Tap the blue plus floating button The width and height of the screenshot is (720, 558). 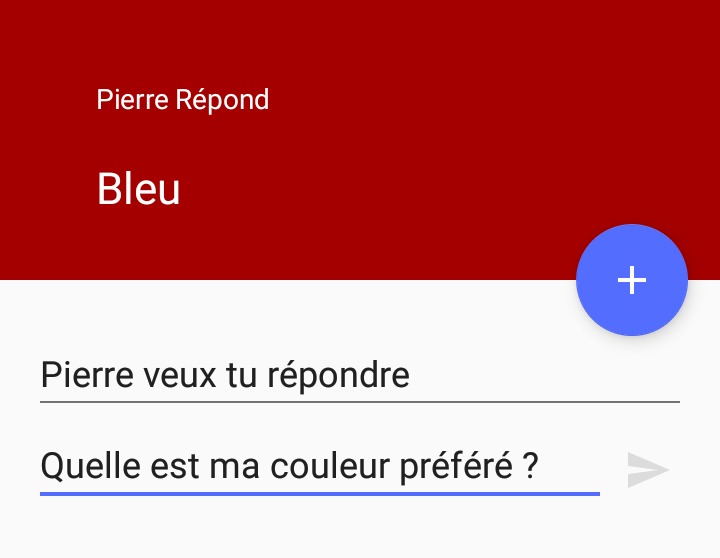(x=632, y=280)
